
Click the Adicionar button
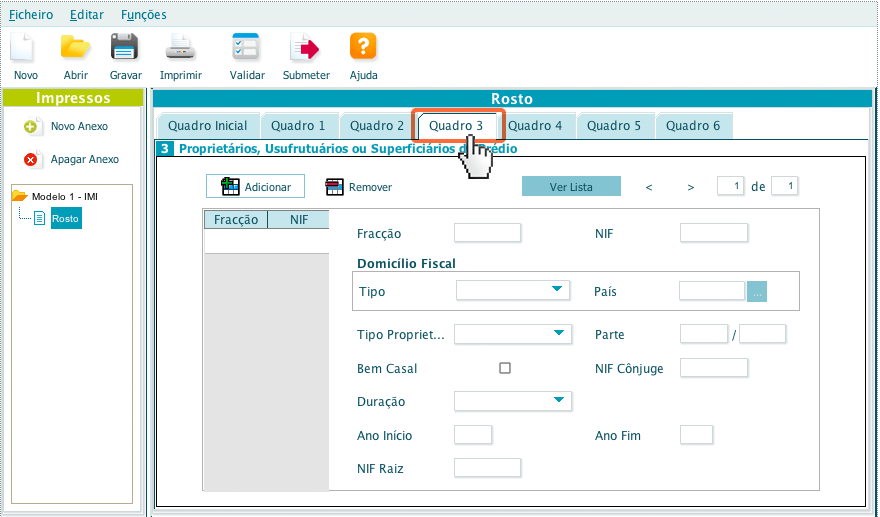255,187
